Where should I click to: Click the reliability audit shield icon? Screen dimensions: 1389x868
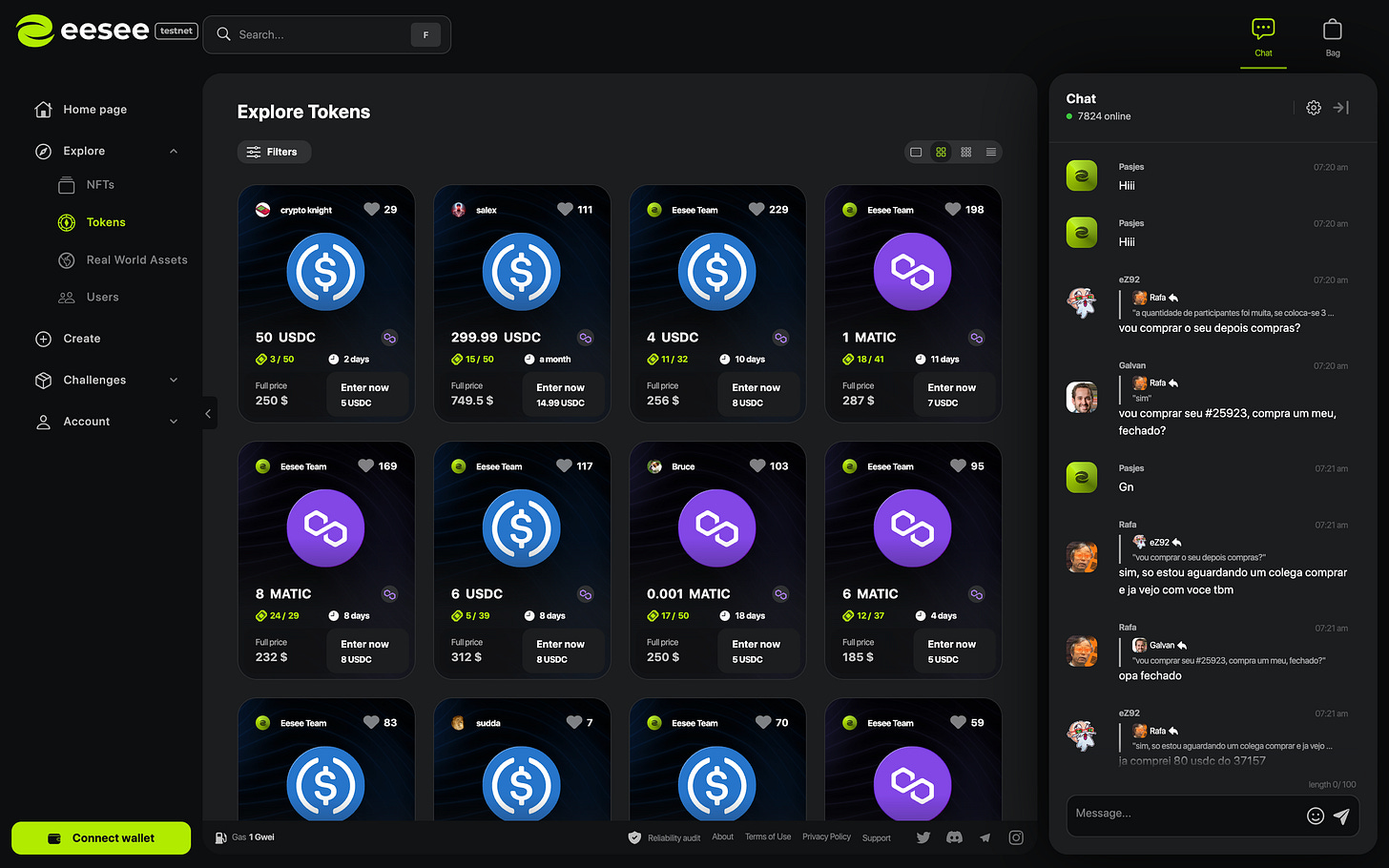[x=634, y=837]
